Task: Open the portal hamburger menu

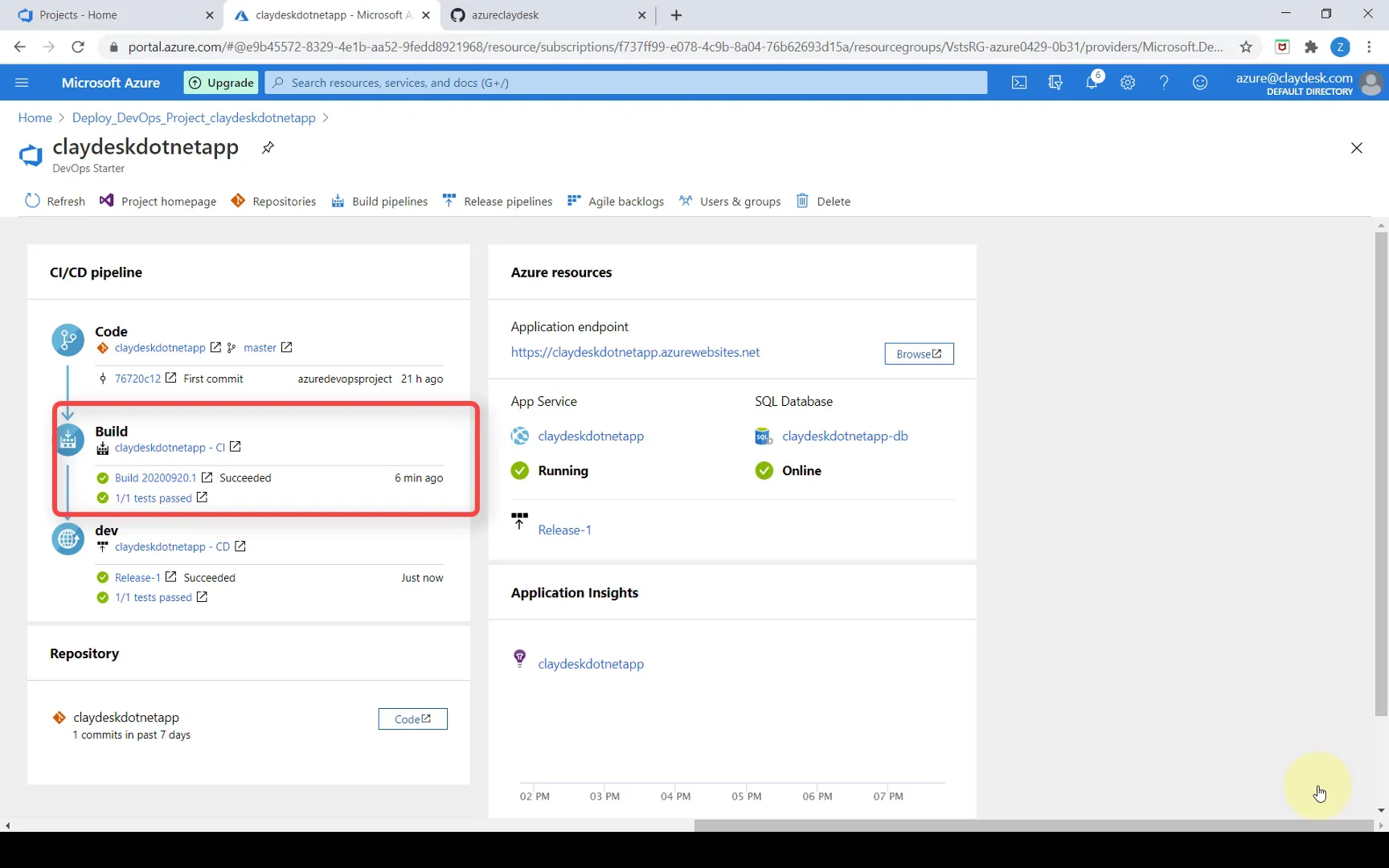Action: [x=22, y=82]
